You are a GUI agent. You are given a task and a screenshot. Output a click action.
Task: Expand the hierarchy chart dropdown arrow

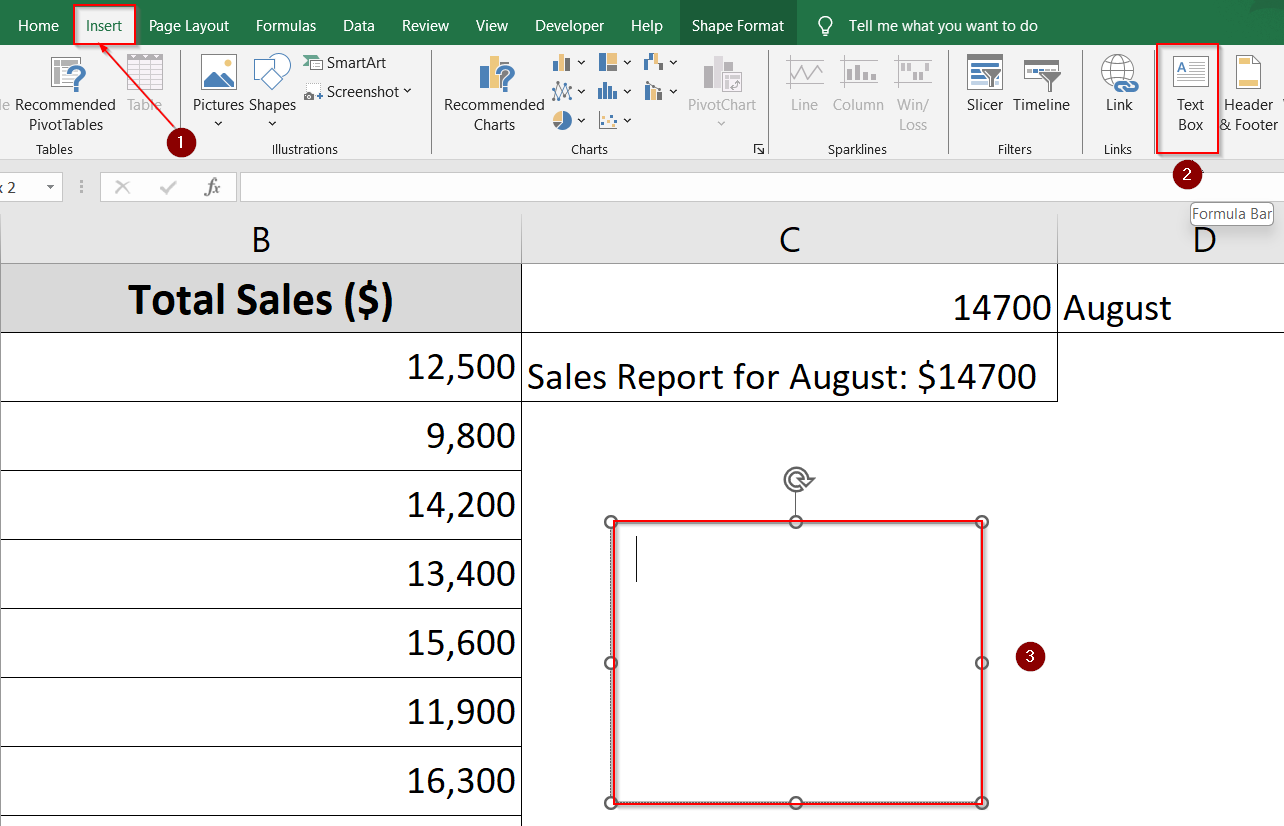click(627, 63)
